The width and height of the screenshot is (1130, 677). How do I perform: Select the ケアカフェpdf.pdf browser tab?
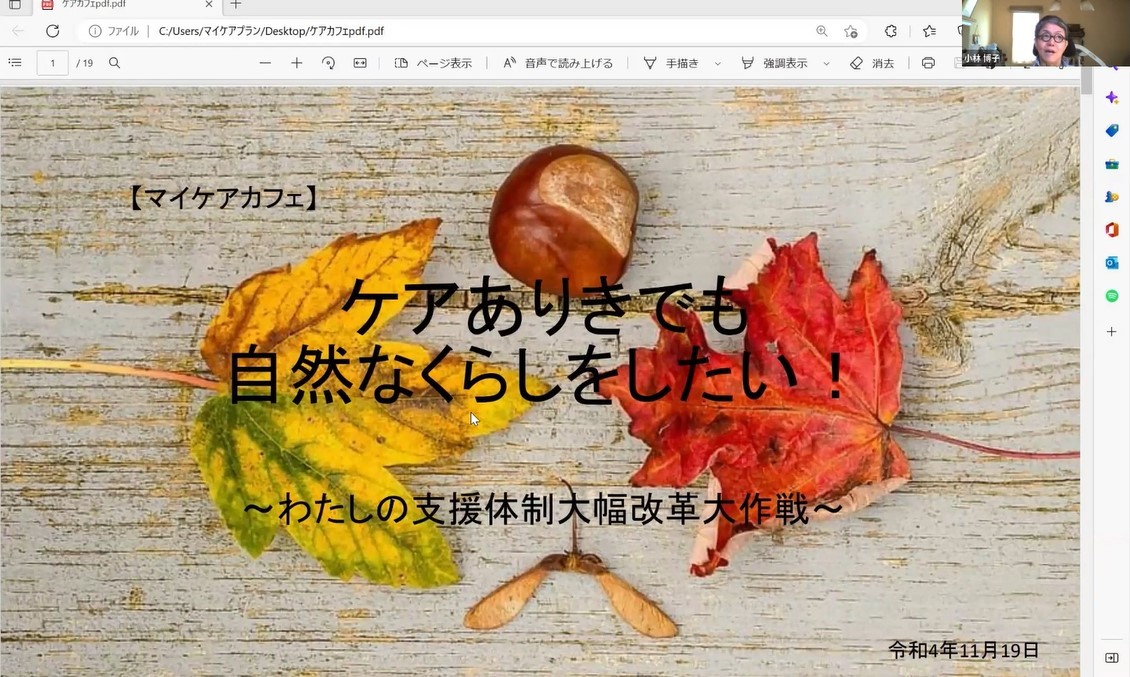click(120, 5)
